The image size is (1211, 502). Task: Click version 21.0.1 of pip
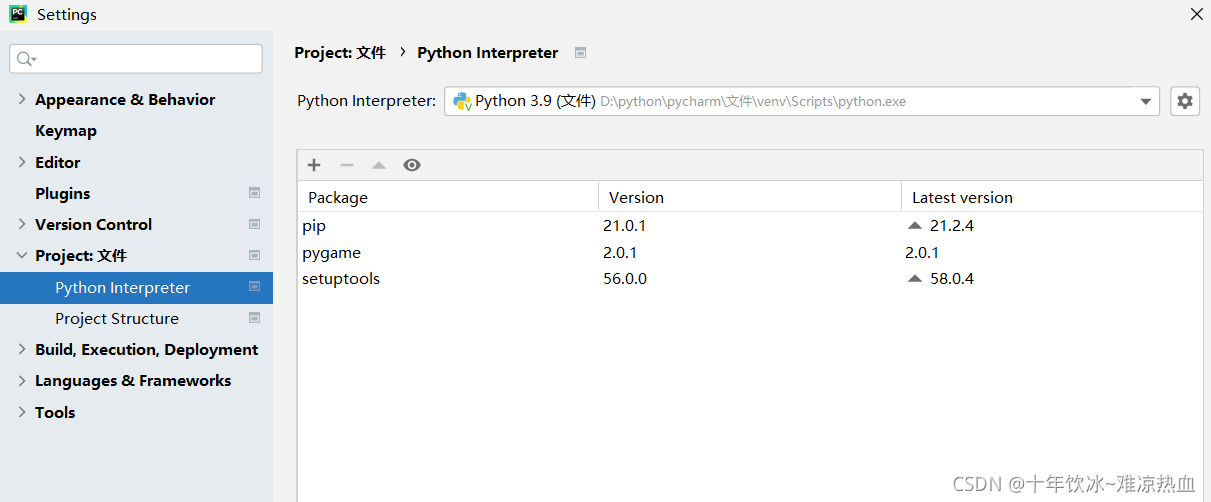tap(624, 226)
